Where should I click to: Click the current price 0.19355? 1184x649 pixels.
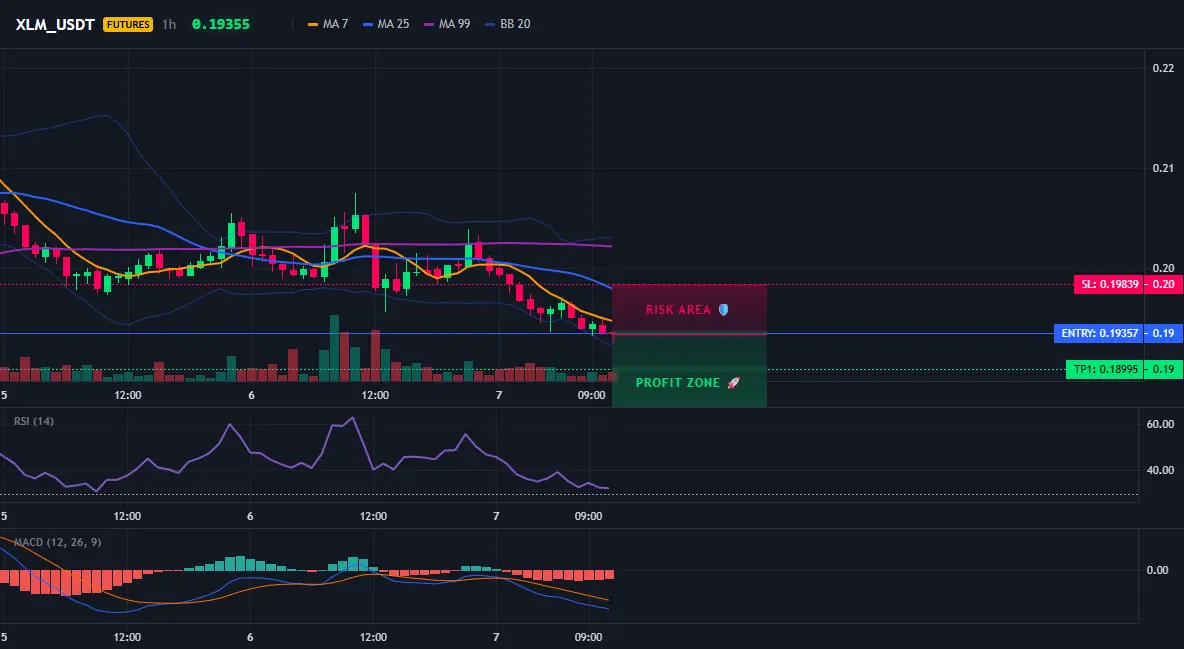tap(220, 24)
